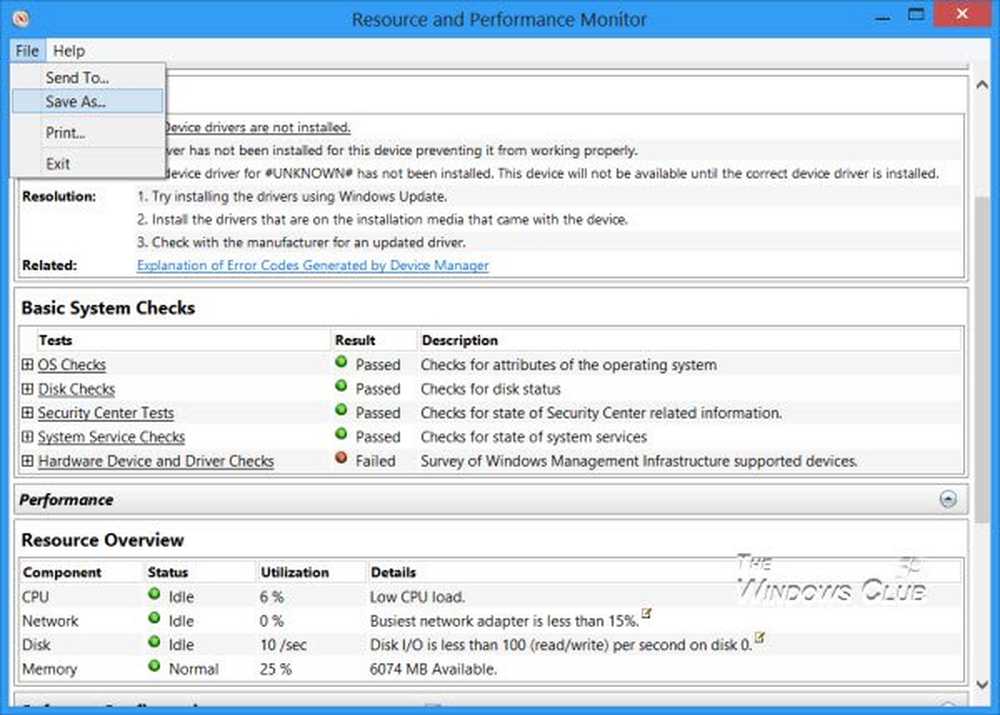Viewport: 1000px width, 715px height.
Task: Click the '25 %' memory utilization value
Action: (276, 669)
